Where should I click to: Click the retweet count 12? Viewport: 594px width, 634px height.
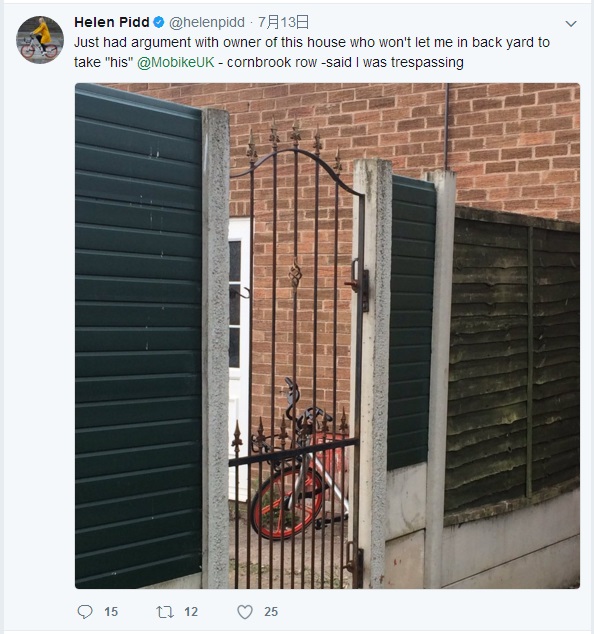click(x=191, y=612)
